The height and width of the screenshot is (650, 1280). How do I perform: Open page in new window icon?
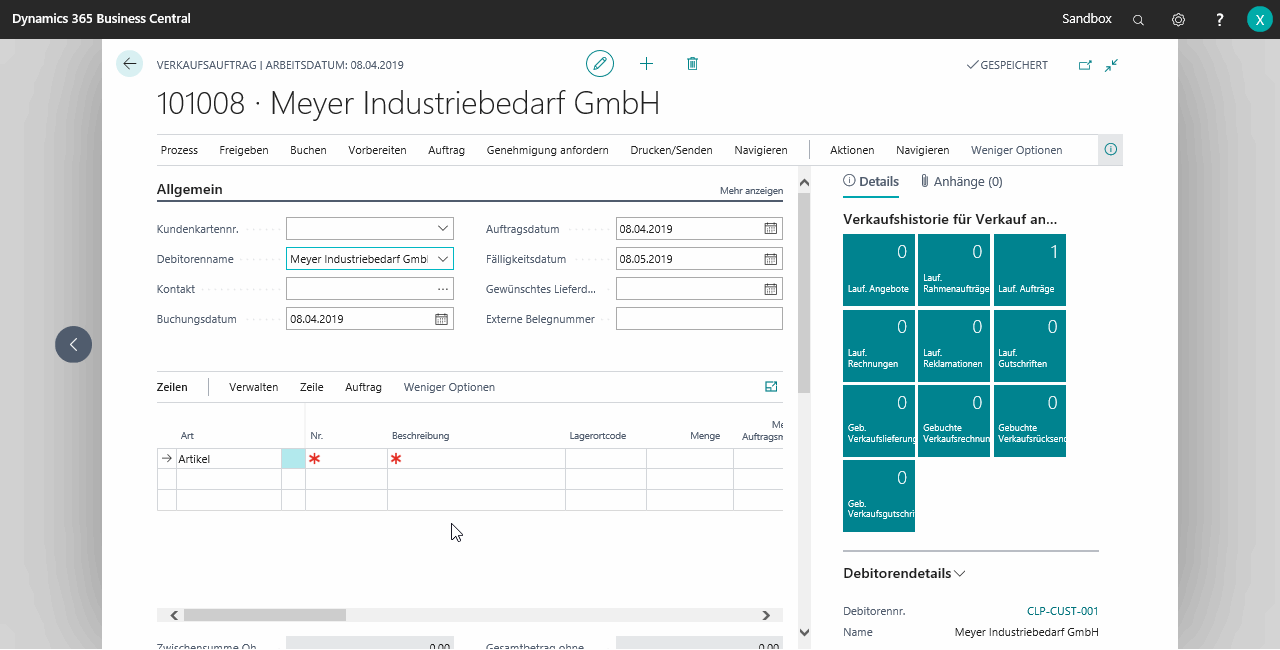pyautogui.click(x=1085, y=65)
